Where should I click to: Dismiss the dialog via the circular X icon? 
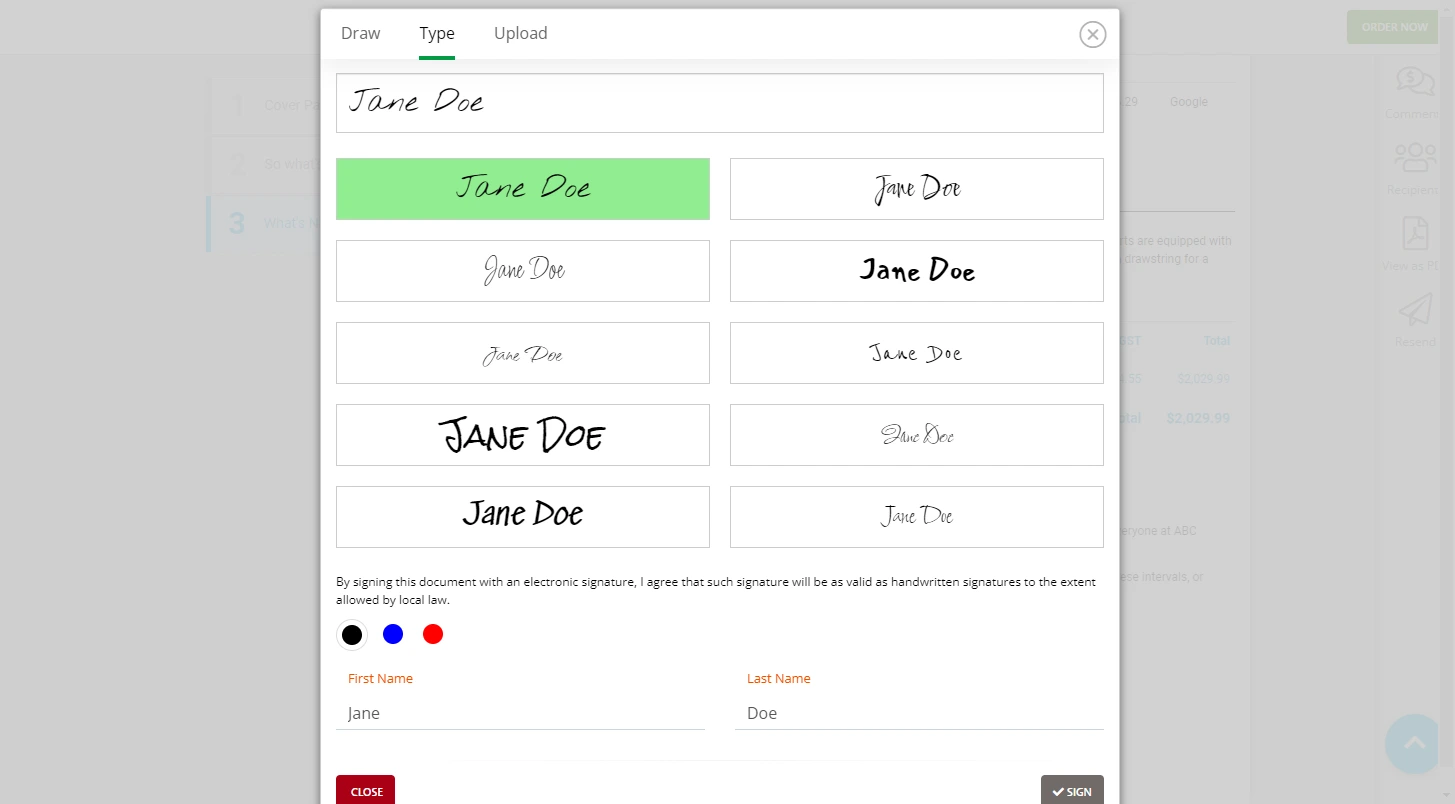(x=1092, y=34)
